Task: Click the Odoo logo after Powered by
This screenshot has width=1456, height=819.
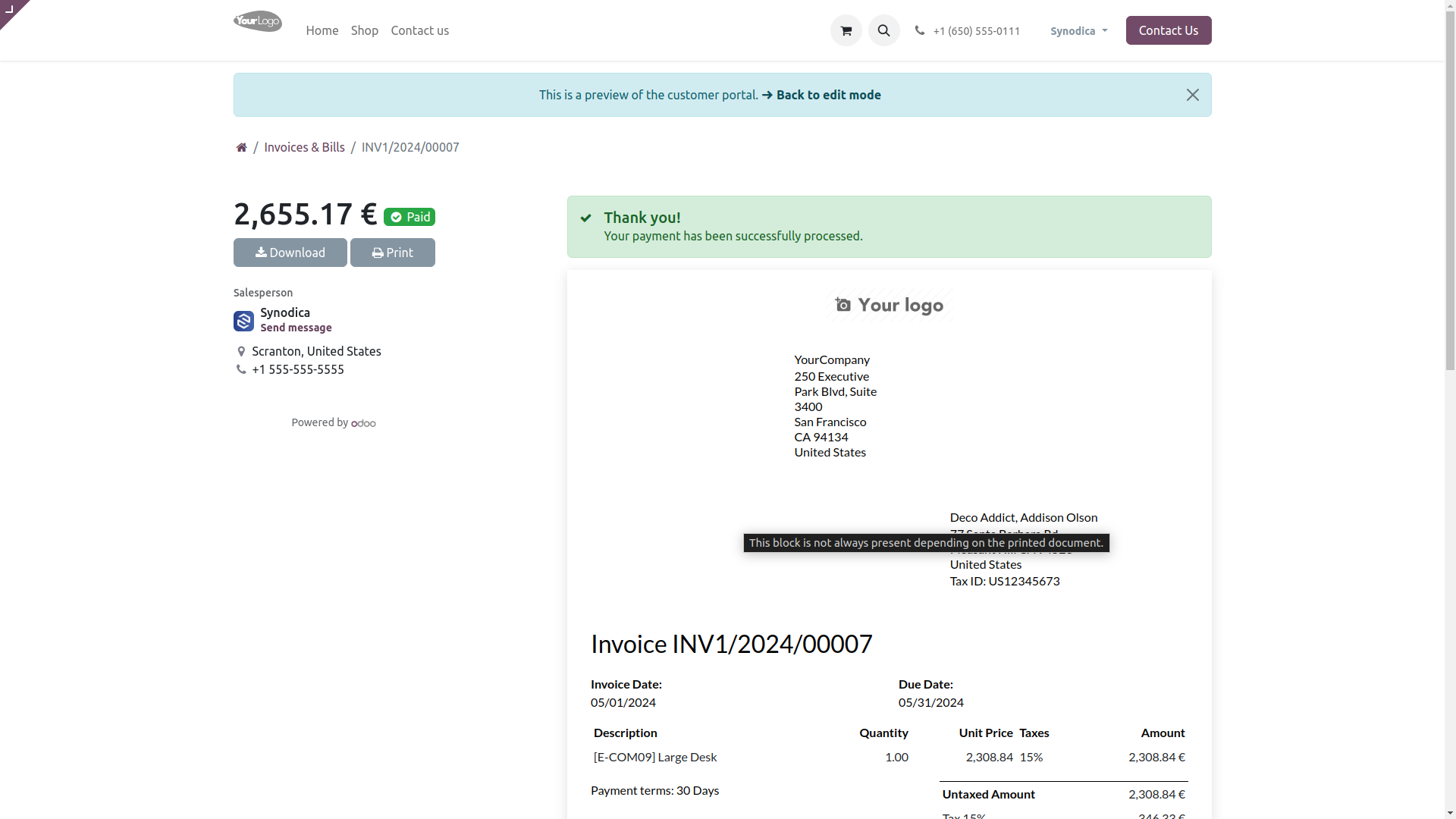Action: coord(363,423)
